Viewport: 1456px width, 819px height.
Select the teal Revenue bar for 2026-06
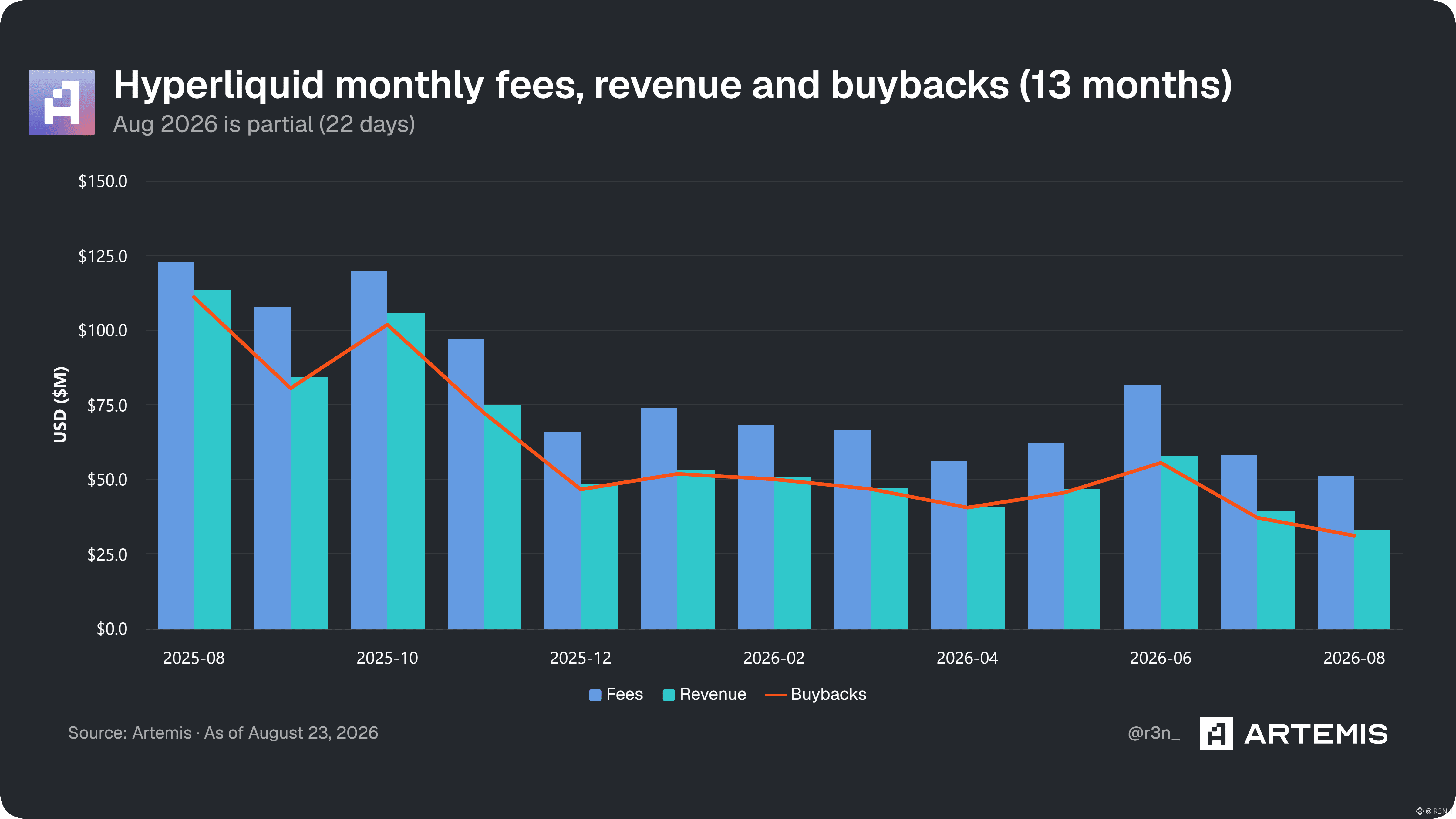pos(1179,543)
